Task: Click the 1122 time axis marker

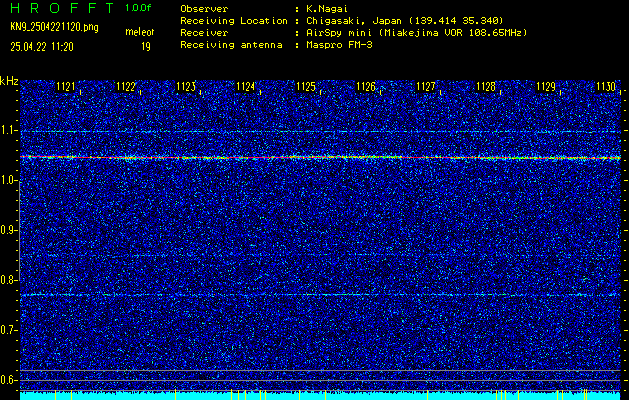Action: [x=126, y=86]
